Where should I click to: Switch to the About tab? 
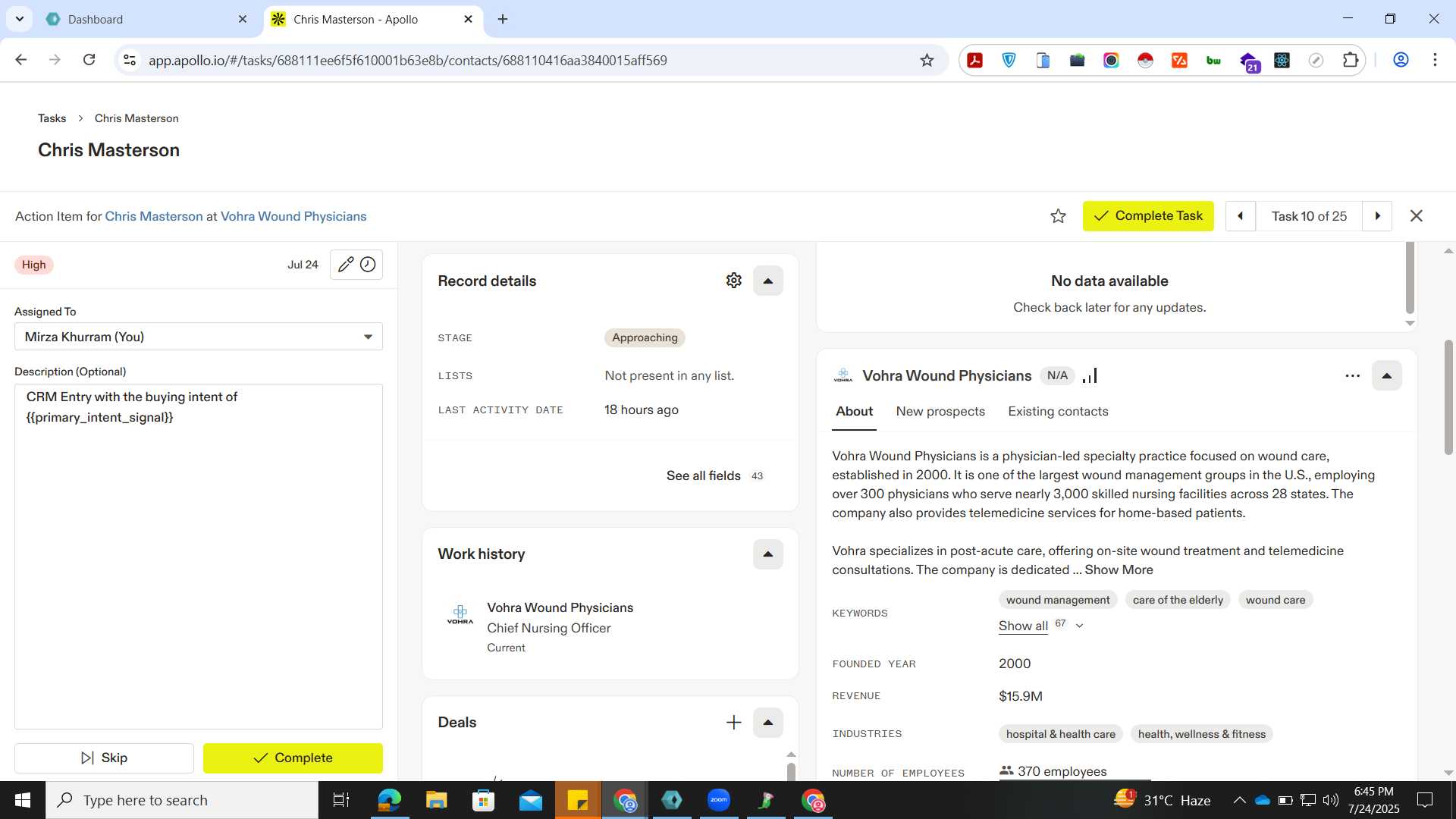click(x=854, y=411)
